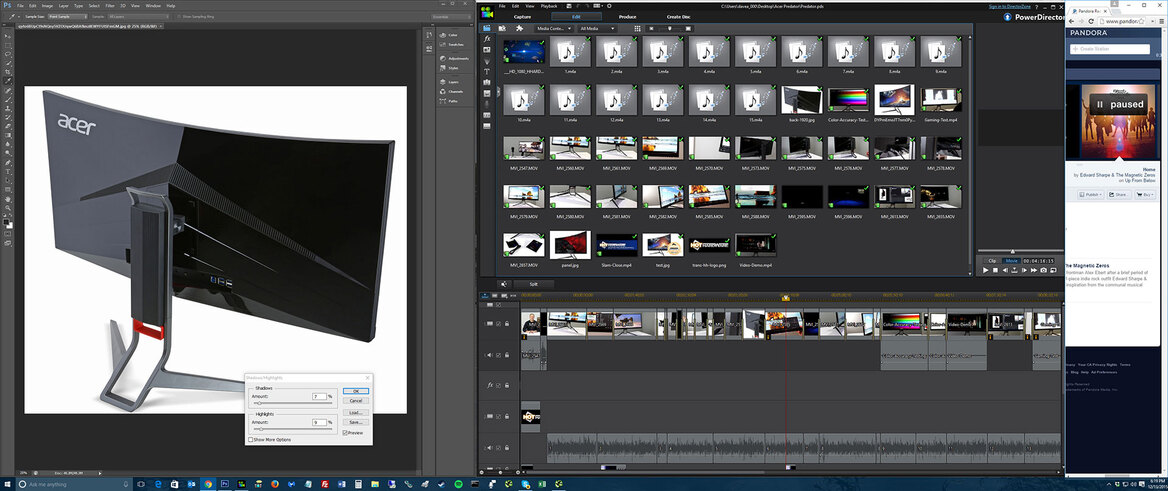Check Show More Options in the dialog
This screenshot has width=1168, height=491.
(x=250, y=440)
